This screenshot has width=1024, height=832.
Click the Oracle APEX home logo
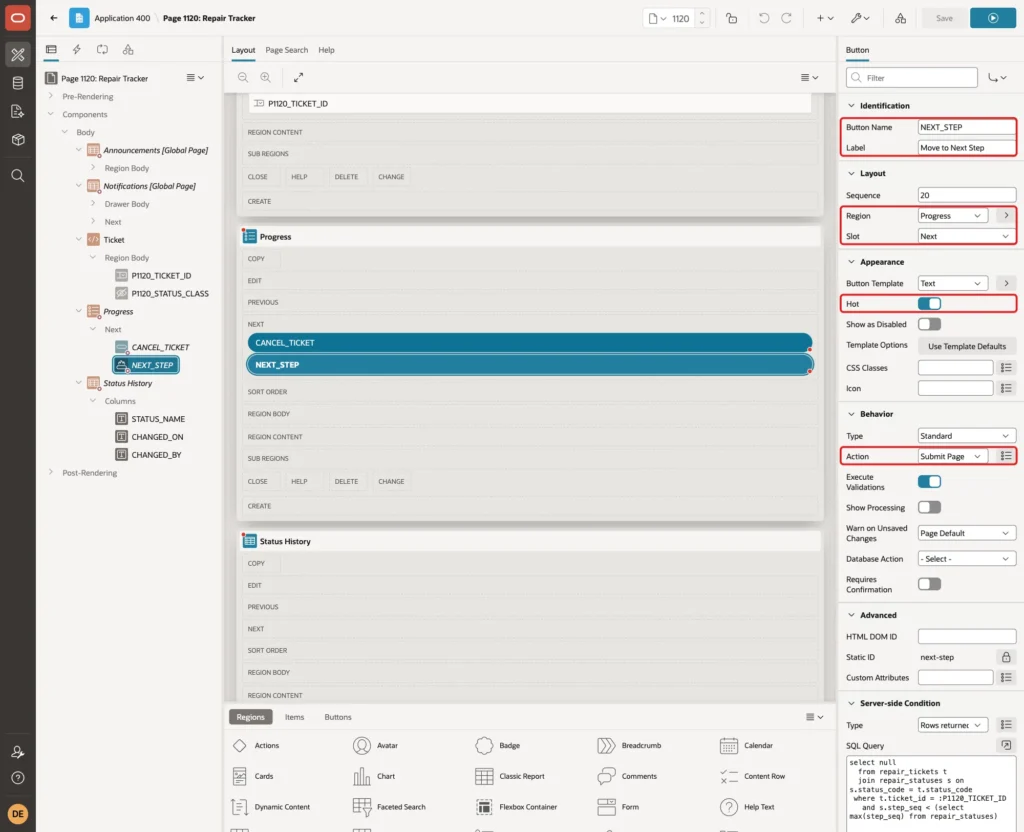coord(18,18)
